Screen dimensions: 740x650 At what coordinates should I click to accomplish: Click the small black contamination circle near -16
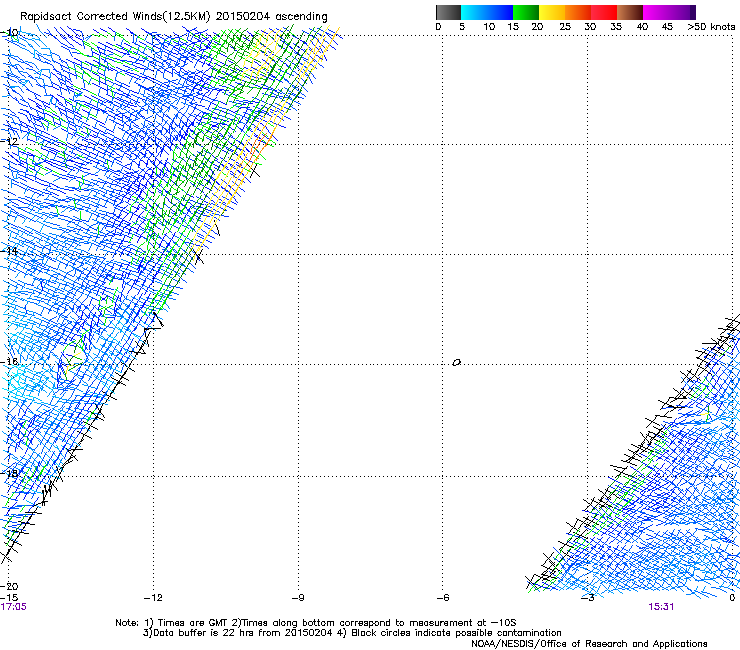[456, 362]
